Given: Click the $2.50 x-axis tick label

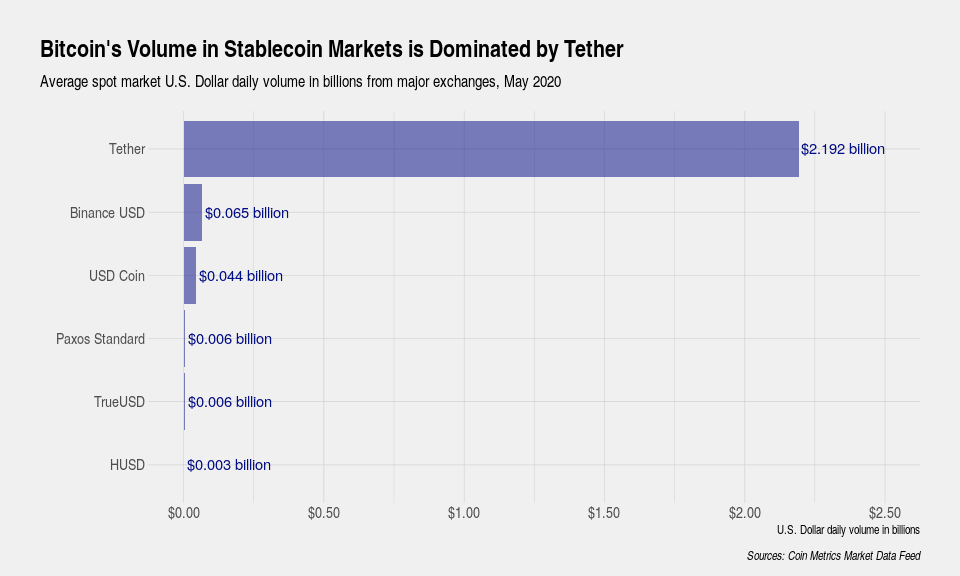Looking at the screenshot, I should click(884, 513).
